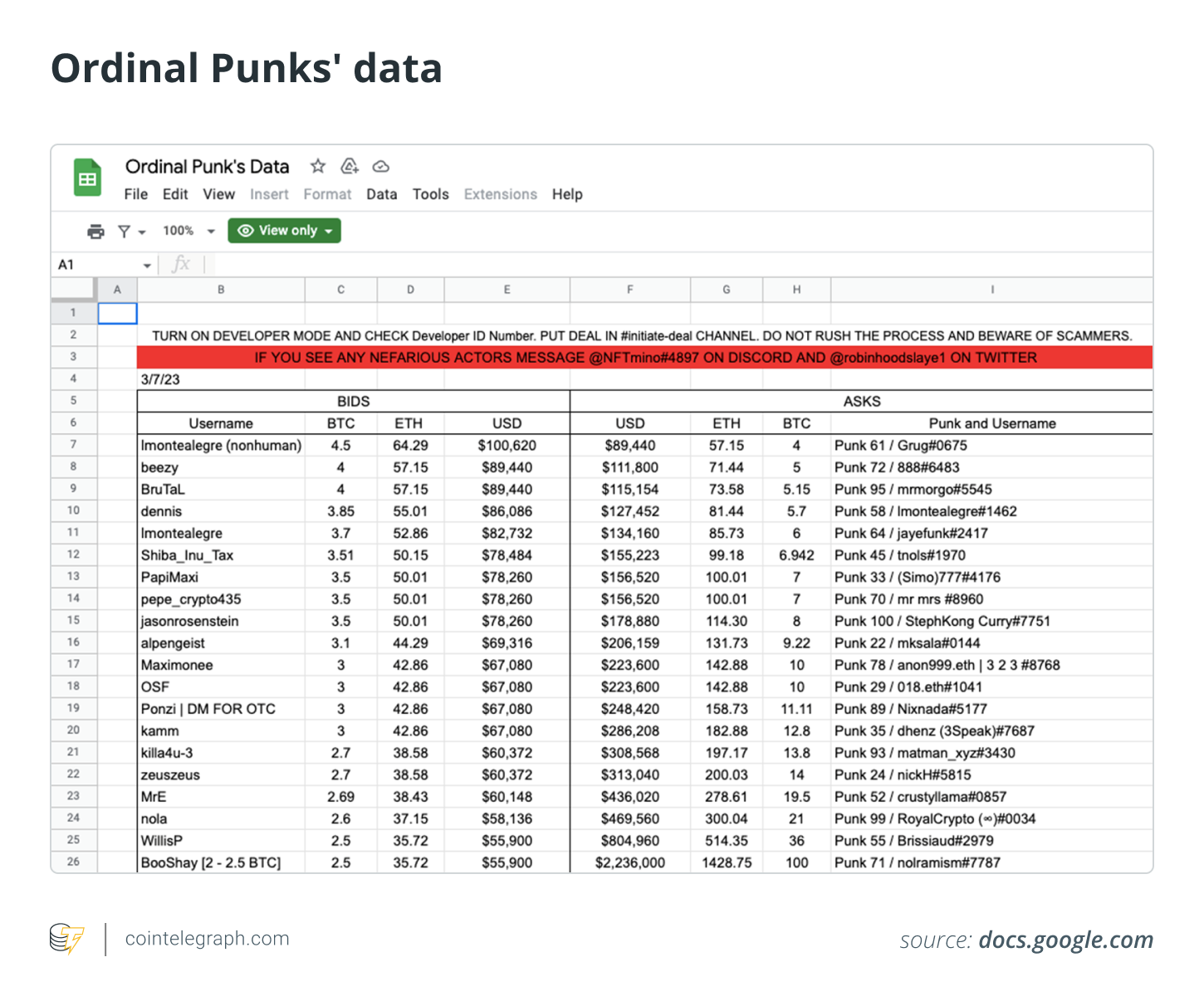Select ask USD cell $804,960
The image size is (1204, 1006).
coord(630,840)
